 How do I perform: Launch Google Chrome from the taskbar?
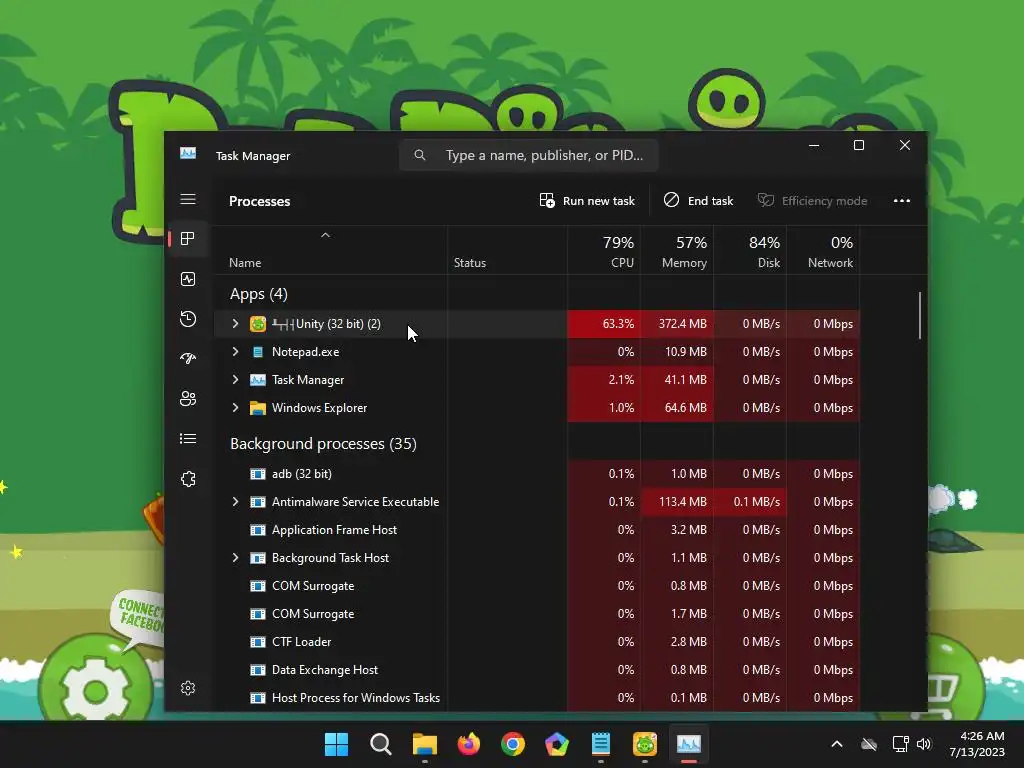(513, 744)
